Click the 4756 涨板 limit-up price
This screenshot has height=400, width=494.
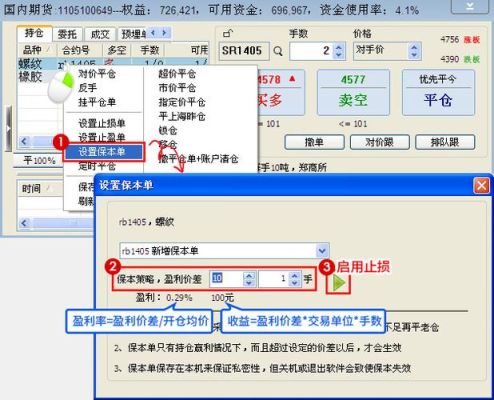(x=460, y=40)
